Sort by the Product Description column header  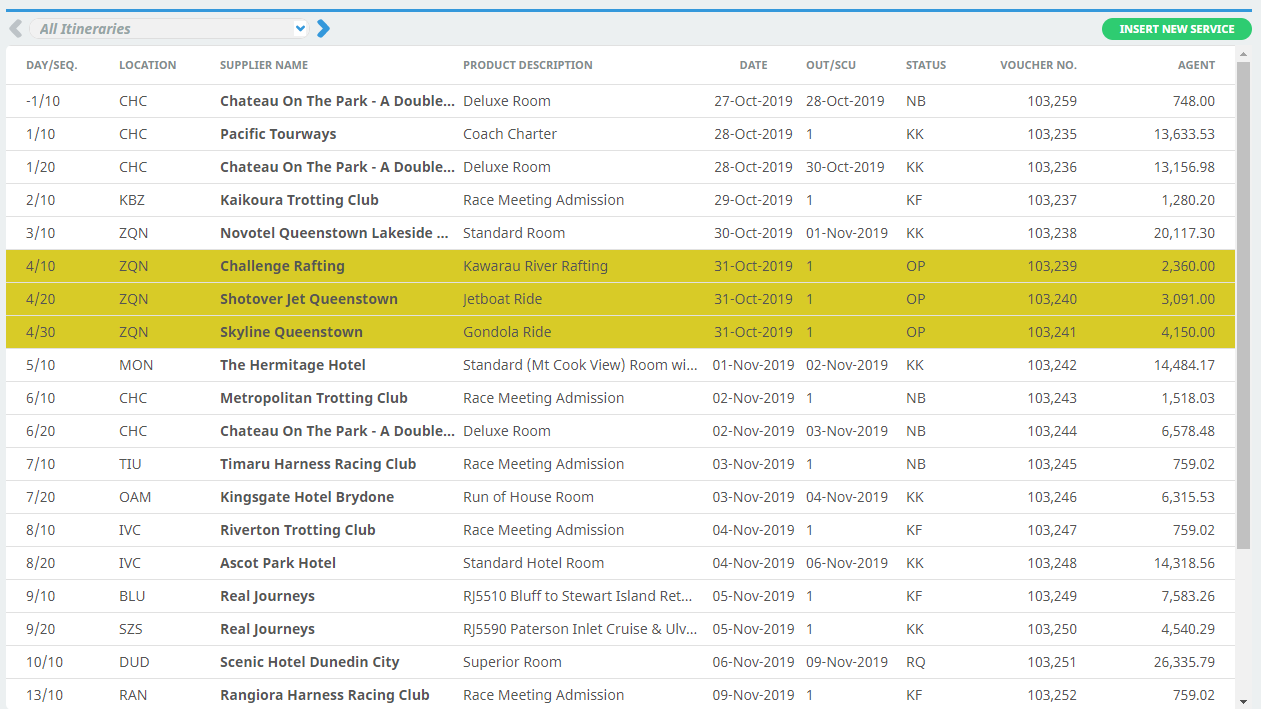point(528,65)
